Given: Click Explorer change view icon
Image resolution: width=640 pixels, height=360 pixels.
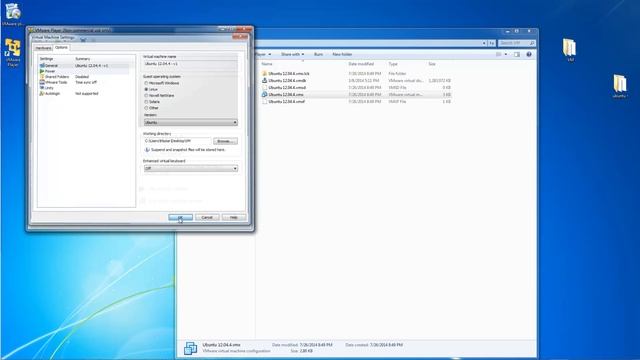Looking at the screenshot, I should click(498, 54).
